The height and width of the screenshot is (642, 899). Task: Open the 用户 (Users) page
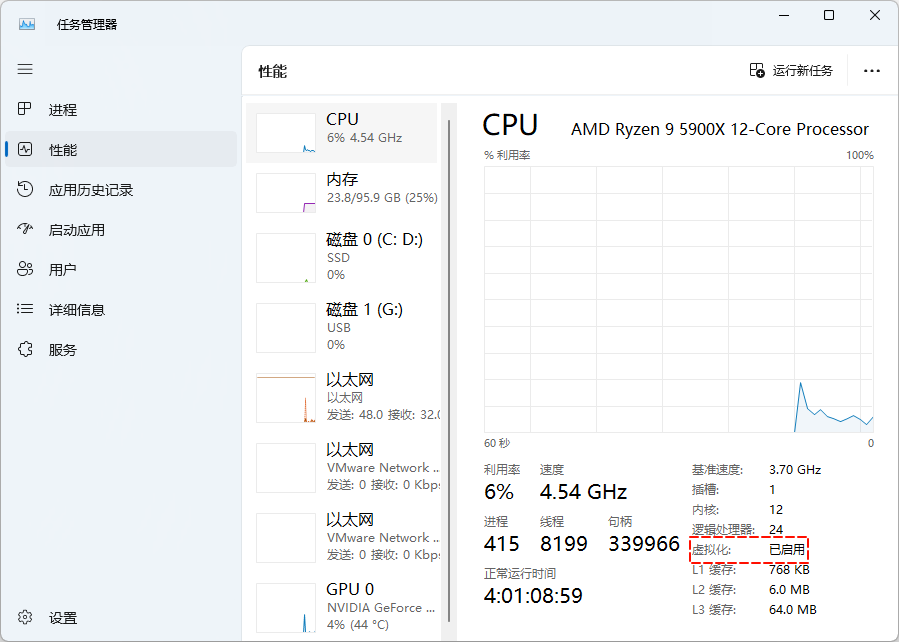[62, 270]
